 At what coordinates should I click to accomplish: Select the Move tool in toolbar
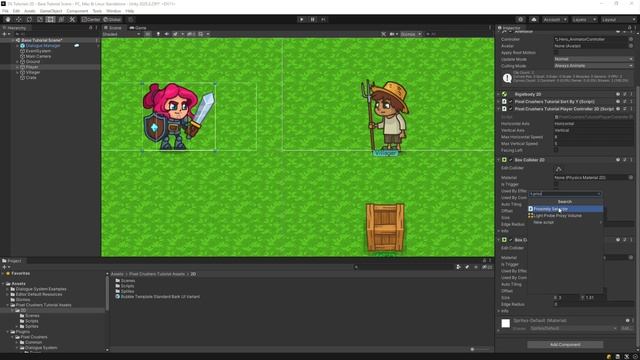point(18,20)
